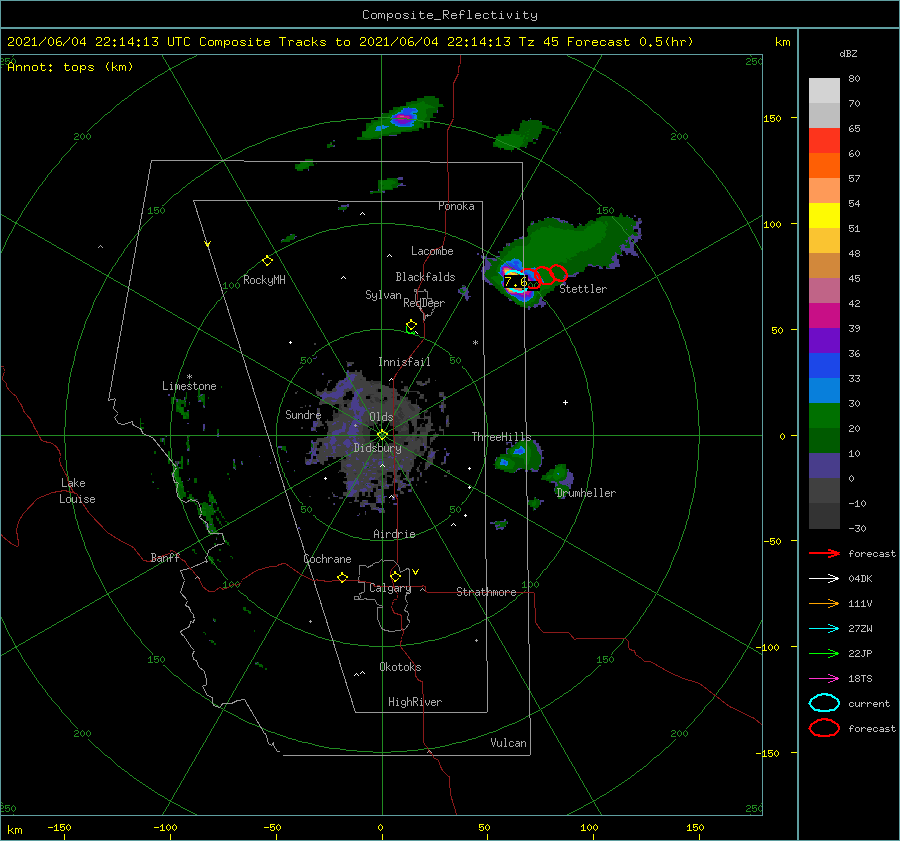Click the RedDeer city label

(424, 303)
